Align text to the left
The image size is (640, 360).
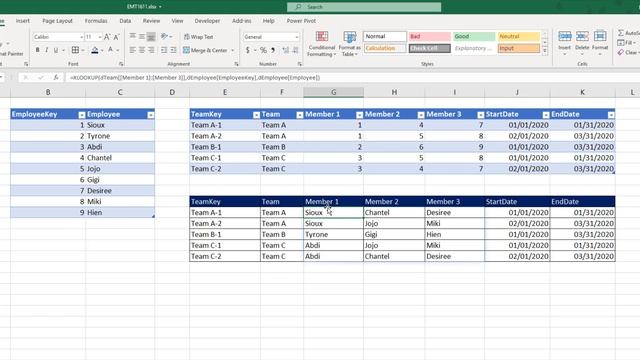[133, 50]
